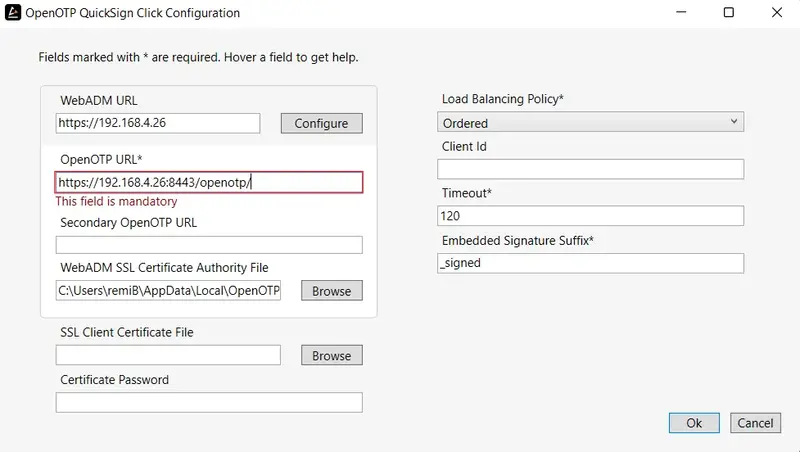Click the OpenOTP app icon in title bar

tap(13, 13)
